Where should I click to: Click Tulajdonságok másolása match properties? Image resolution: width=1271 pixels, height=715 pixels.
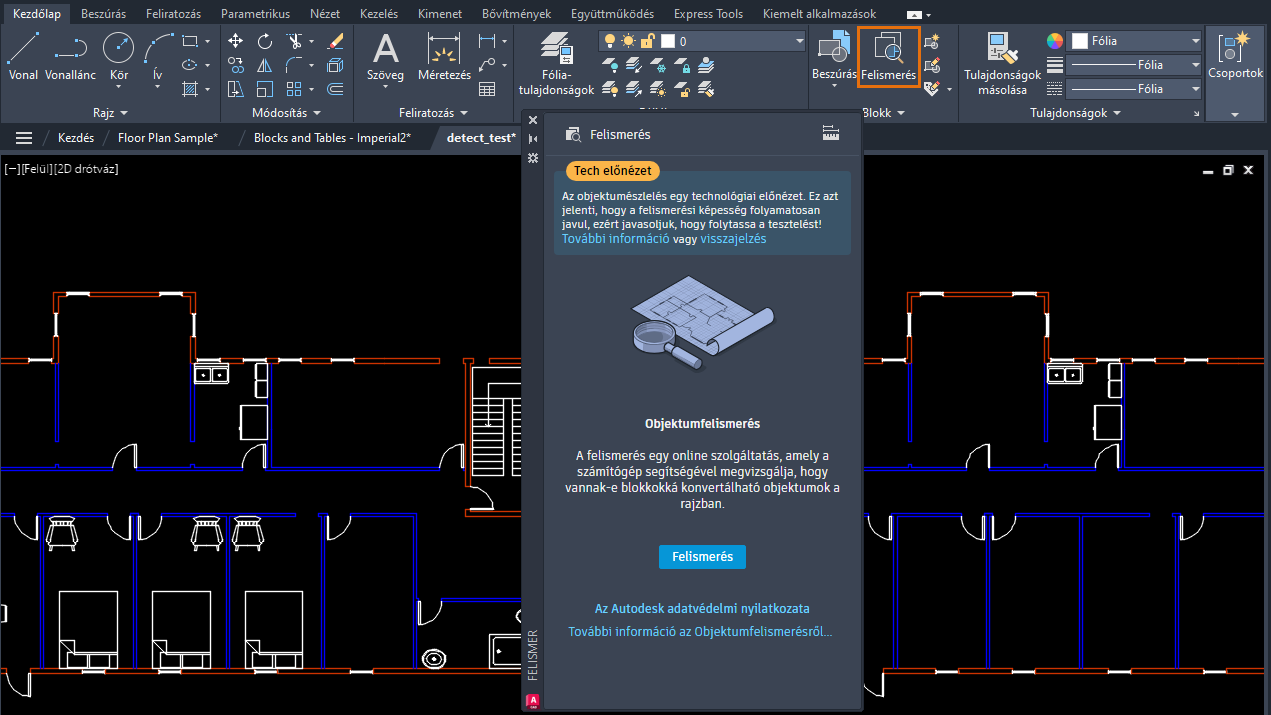(x=1002, y=63)
